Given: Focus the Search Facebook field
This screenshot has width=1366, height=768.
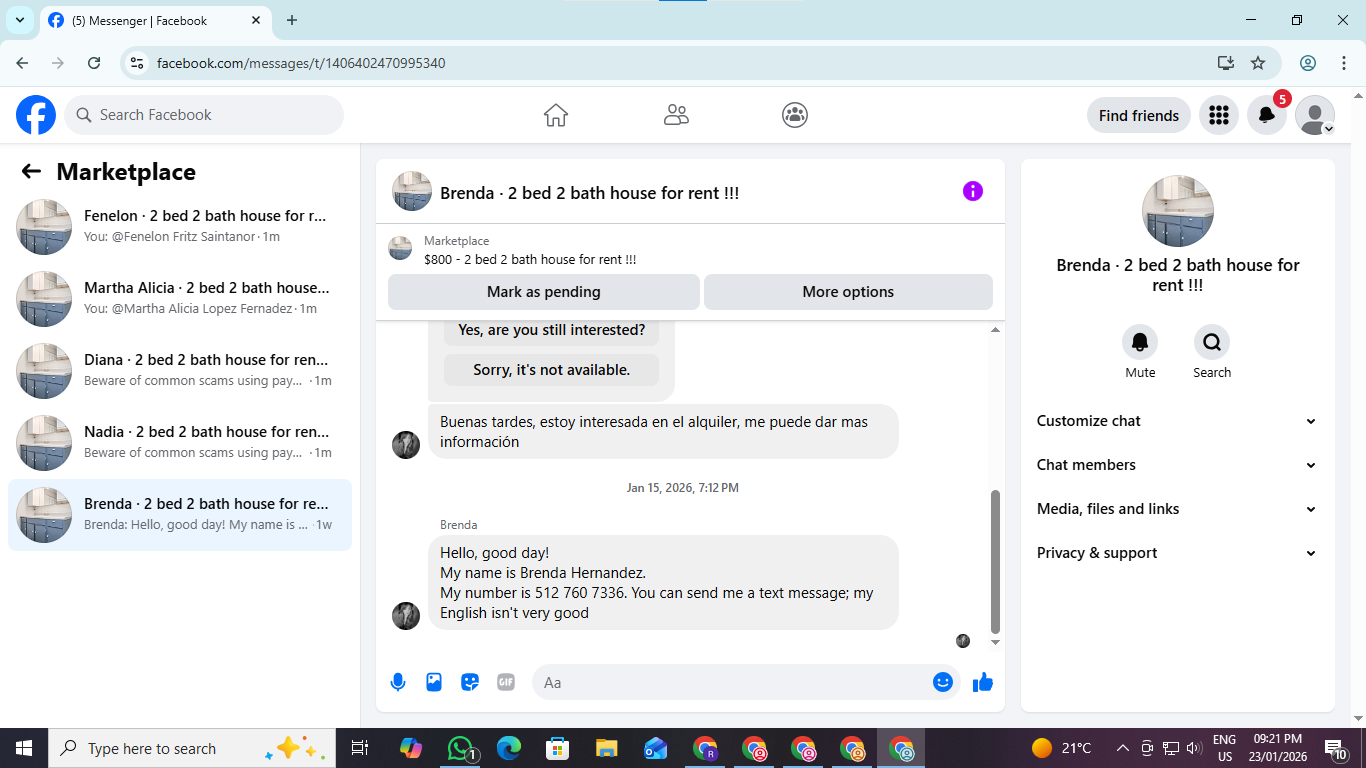Looking at the screenshot, I should tap(204, 115).
